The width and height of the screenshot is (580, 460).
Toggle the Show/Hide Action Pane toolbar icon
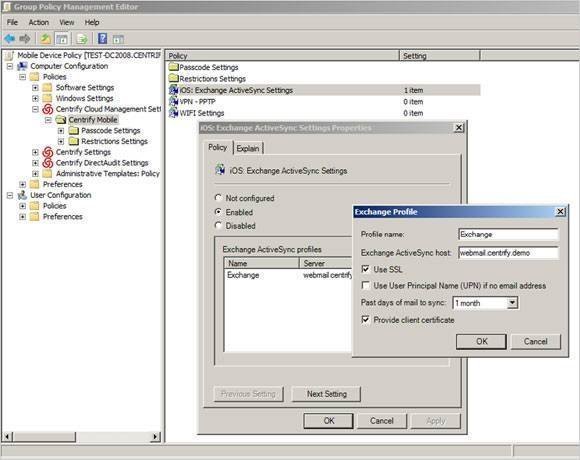click(x=118, y=39)
